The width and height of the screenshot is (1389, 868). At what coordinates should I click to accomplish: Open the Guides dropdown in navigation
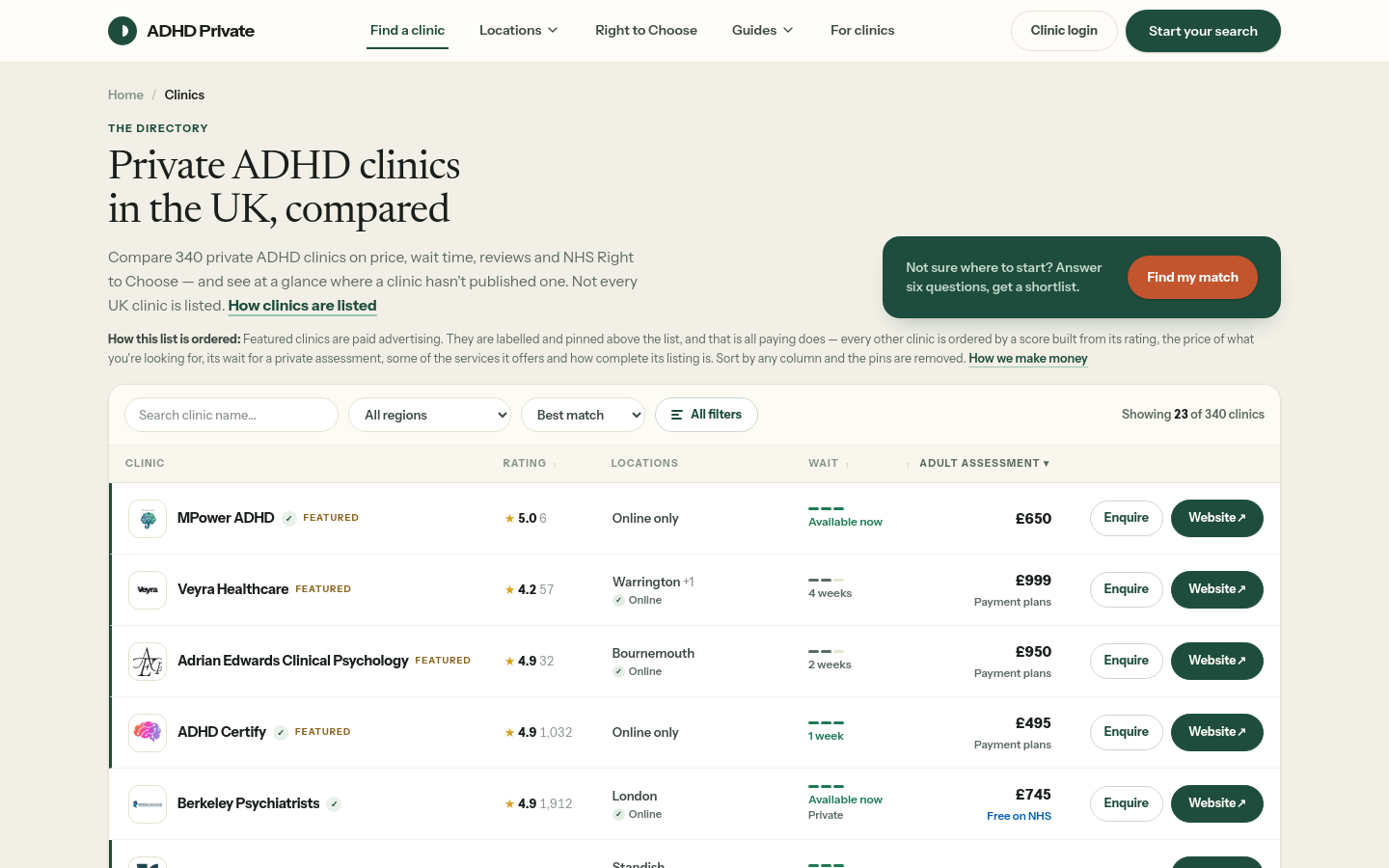(763, 31)
